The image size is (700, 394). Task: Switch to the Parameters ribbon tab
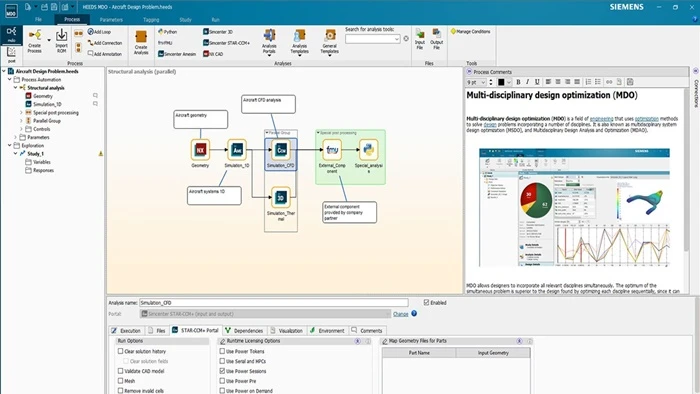click(x=111, y=20)
